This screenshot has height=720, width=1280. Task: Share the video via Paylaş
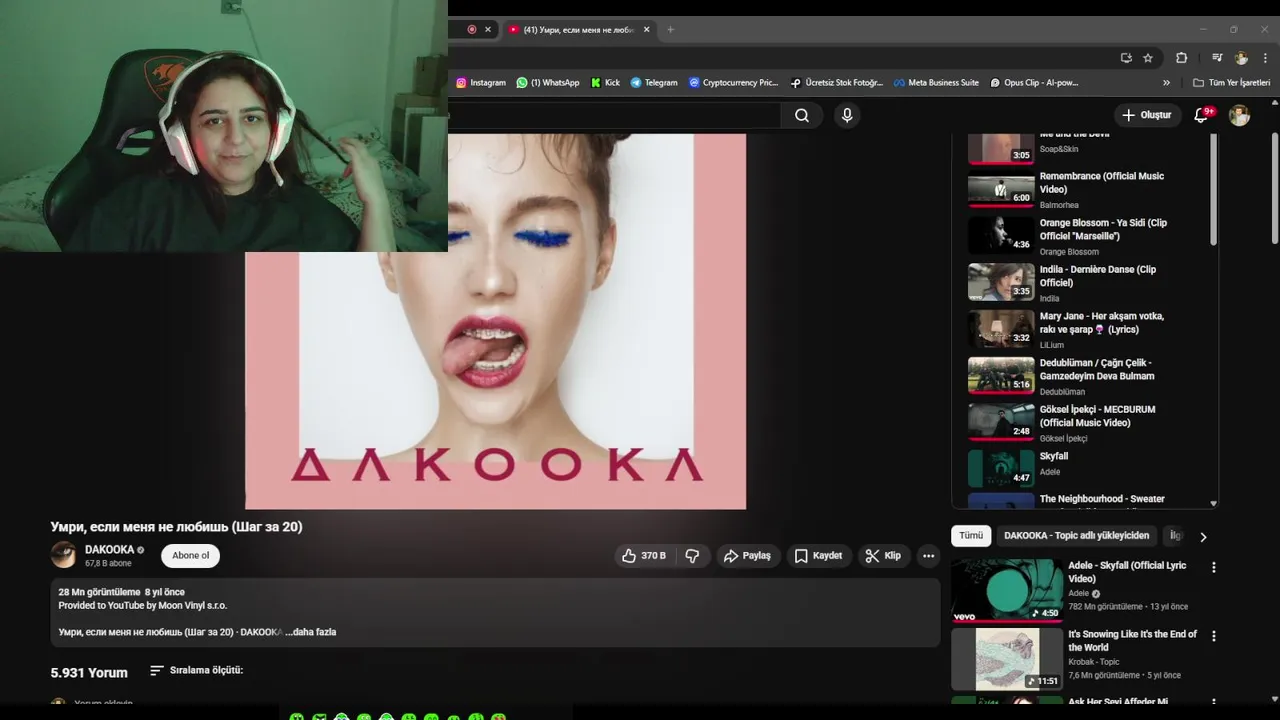748,556
